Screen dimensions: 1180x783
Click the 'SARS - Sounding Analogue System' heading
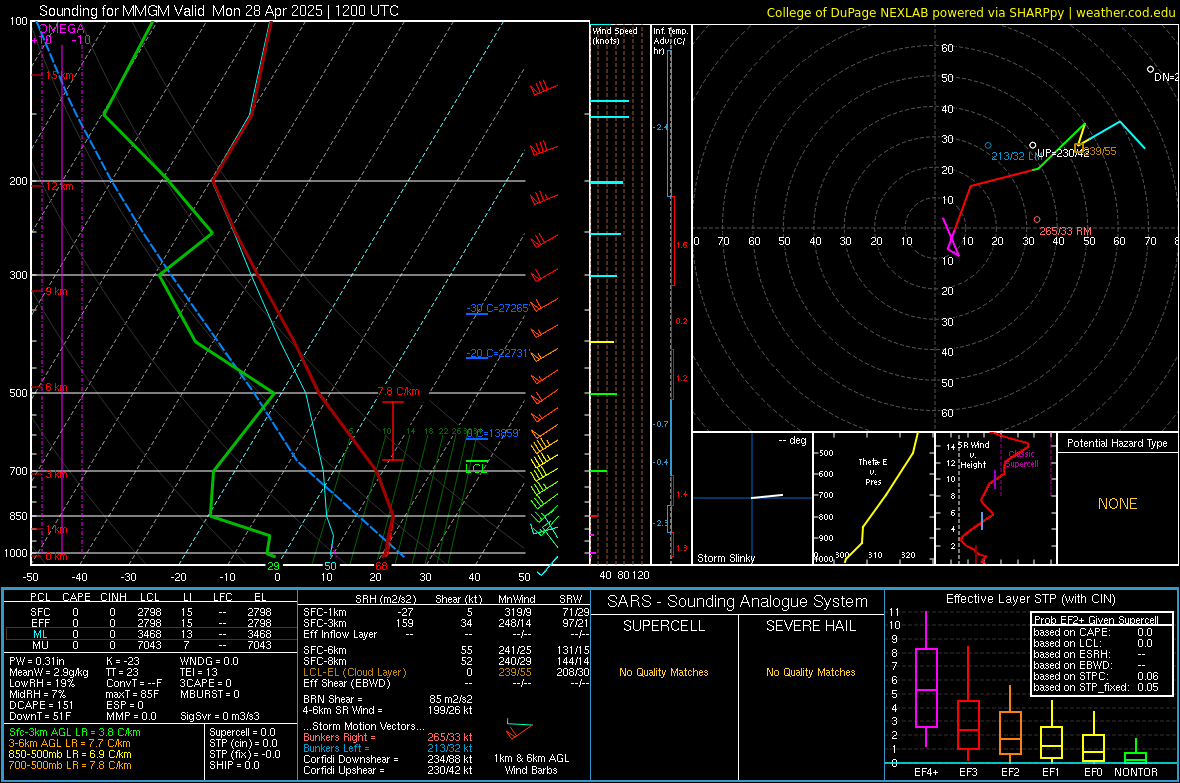tap(738, 602)
